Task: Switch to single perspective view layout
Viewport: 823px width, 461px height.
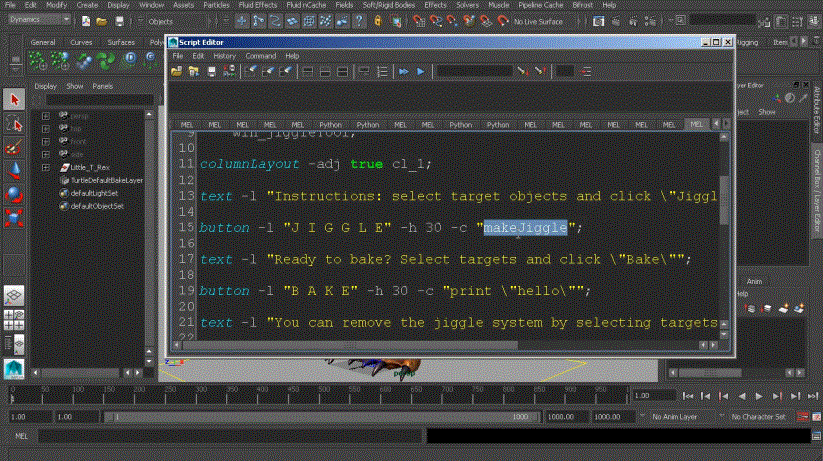Action: point(14,296)
